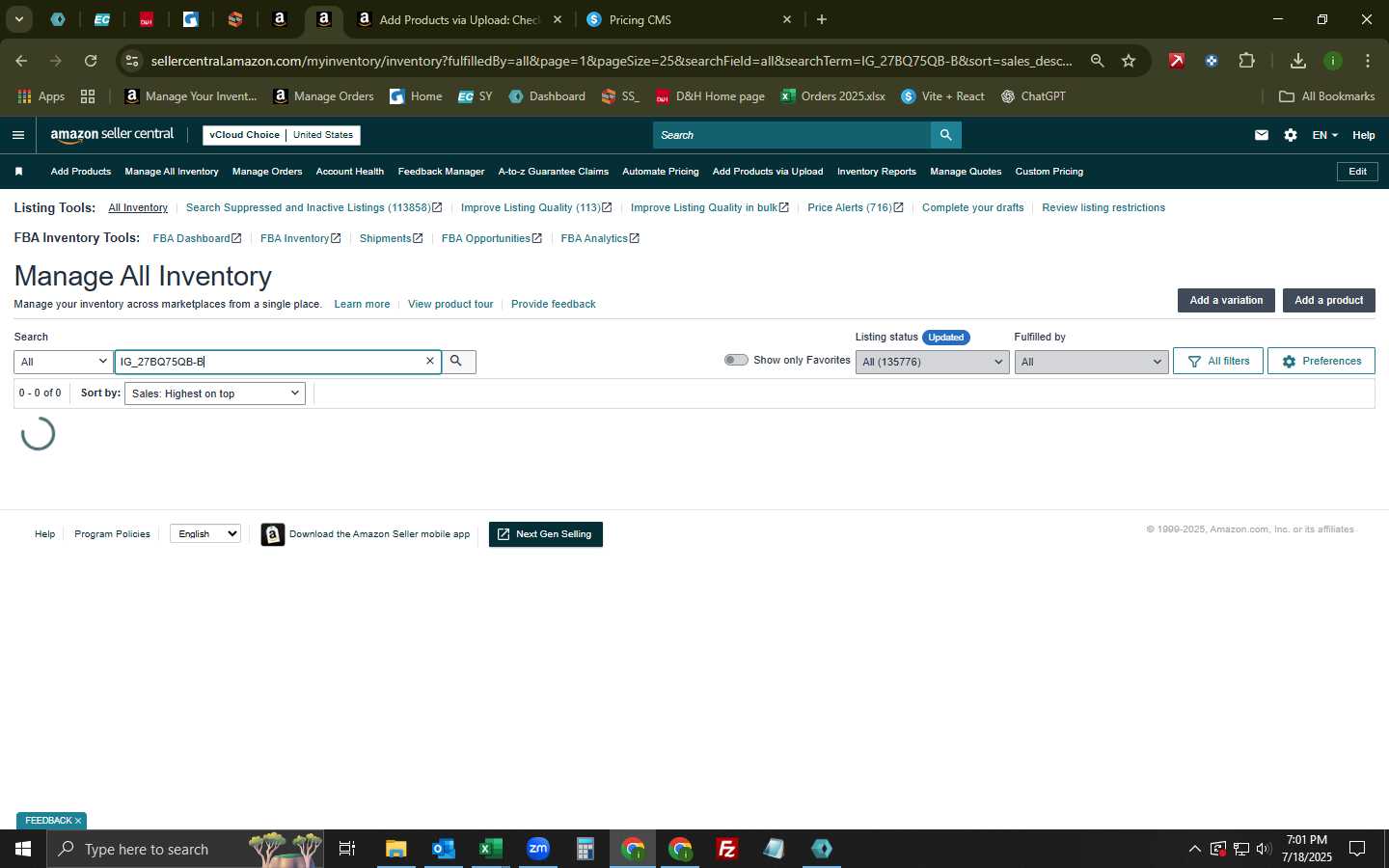Screen dimensions: 1389x868
Task: Open the Chrome profile avatar
Action: [1332, 61]
